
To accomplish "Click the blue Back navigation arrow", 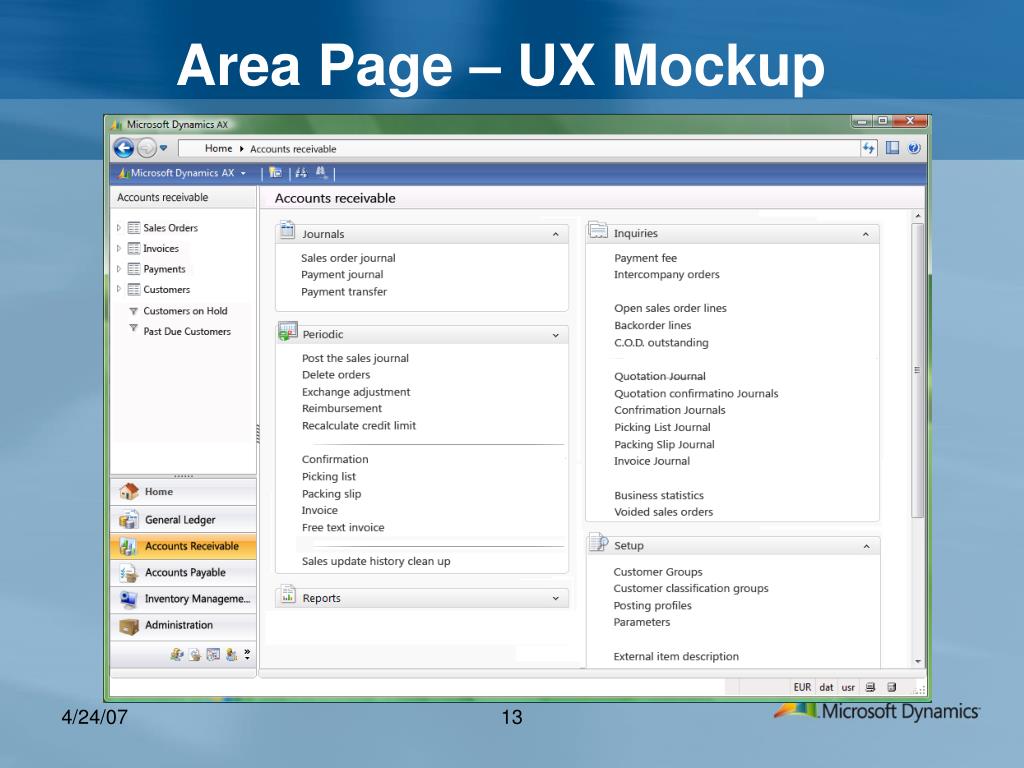I will tap(123, 148).
